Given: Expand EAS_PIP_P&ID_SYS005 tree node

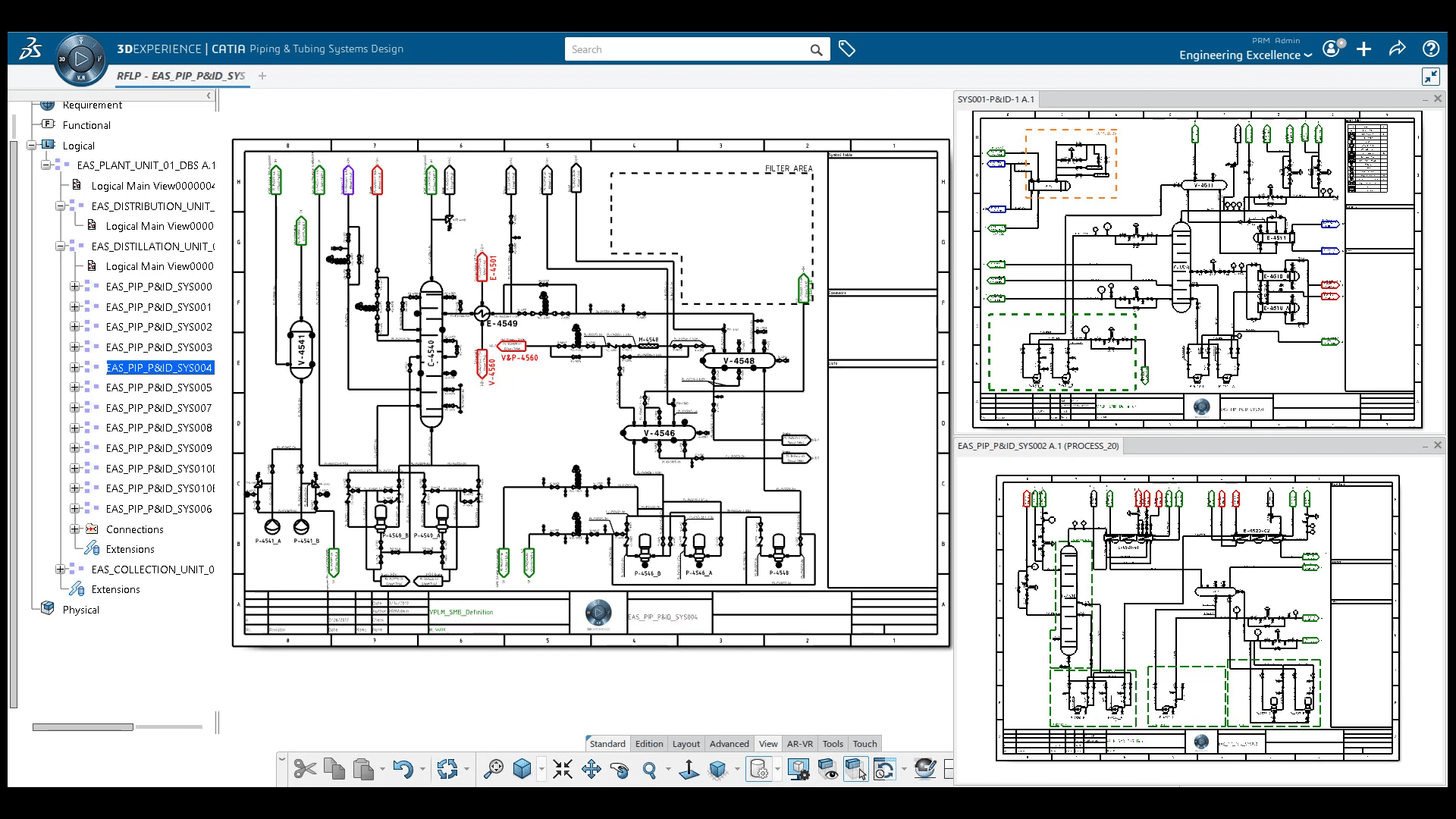Looking at the screenshot, I should (74, 388).
